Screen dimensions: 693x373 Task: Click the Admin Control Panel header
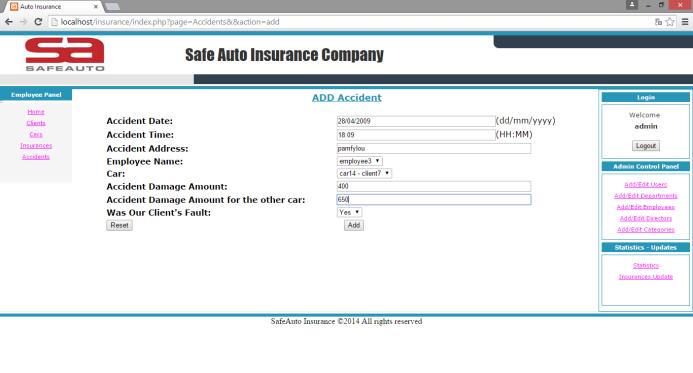coord(646,167)
